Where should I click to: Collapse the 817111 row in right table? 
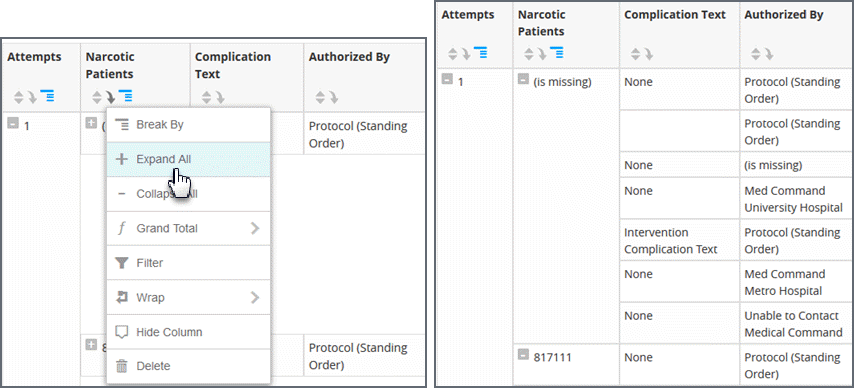523,355
